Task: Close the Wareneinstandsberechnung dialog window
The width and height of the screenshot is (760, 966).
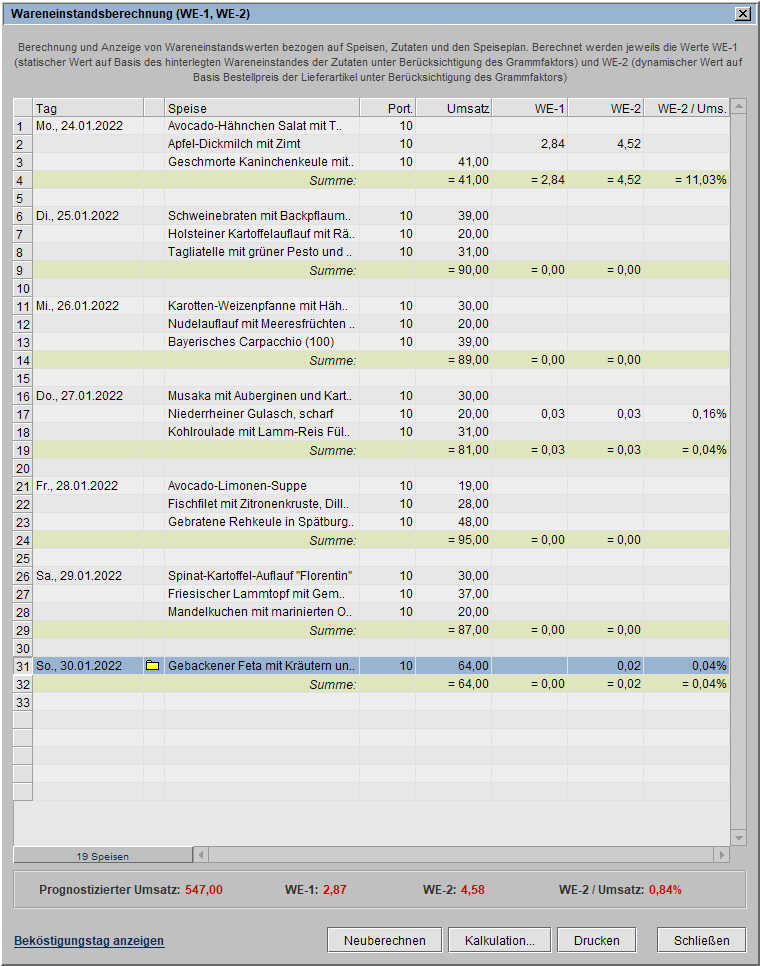Action: click(x=742, y=14)
